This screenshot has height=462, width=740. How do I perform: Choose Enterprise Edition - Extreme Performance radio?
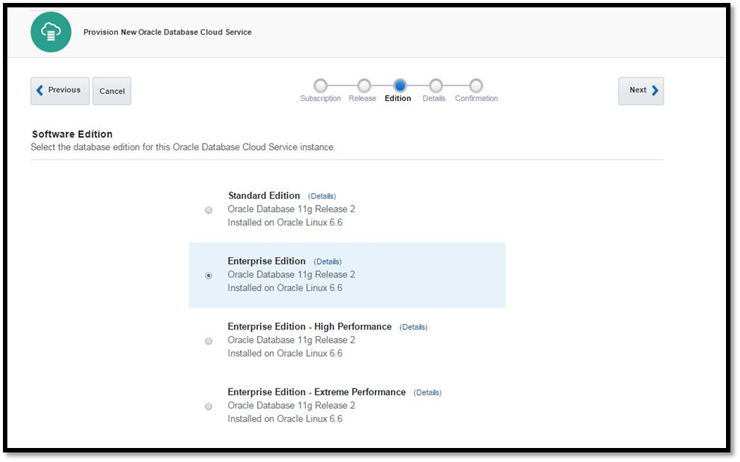(208, 406)
